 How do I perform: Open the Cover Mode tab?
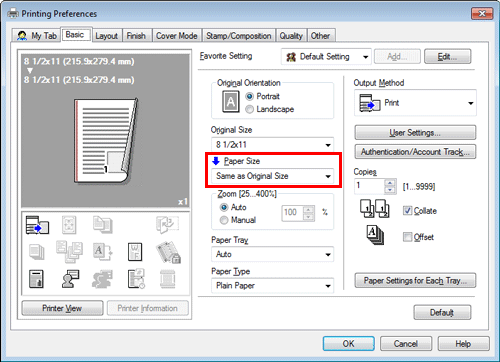click(x=177, y=36)
